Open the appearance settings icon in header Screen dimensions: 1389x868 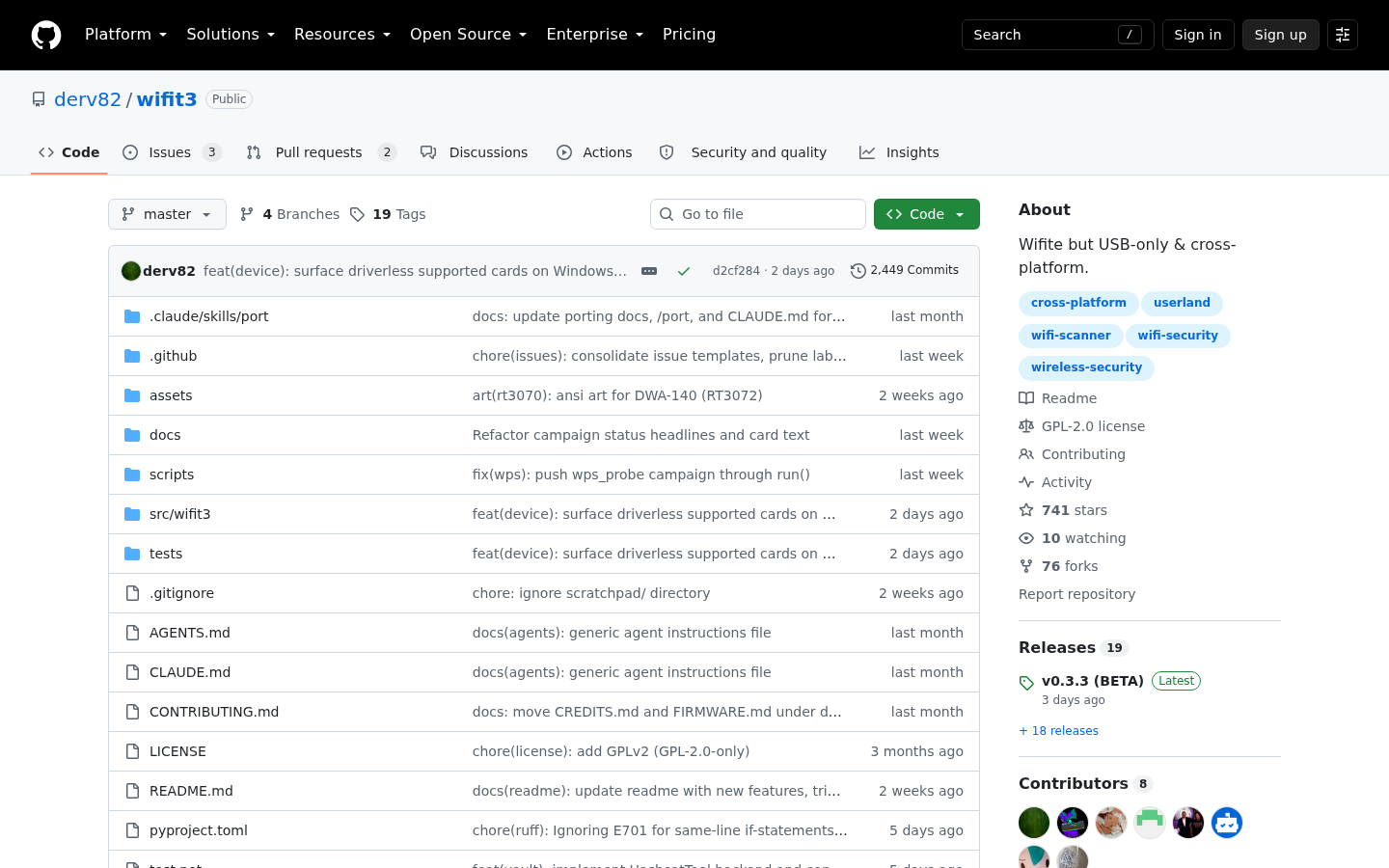1343,35
